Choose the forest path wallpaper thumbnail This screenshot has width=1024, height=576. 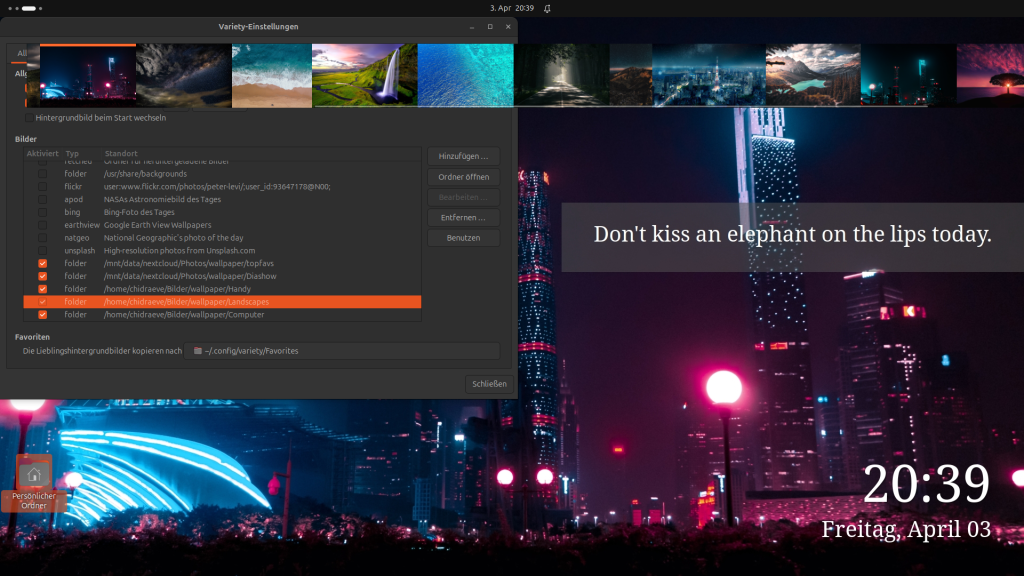click(561, 75)
